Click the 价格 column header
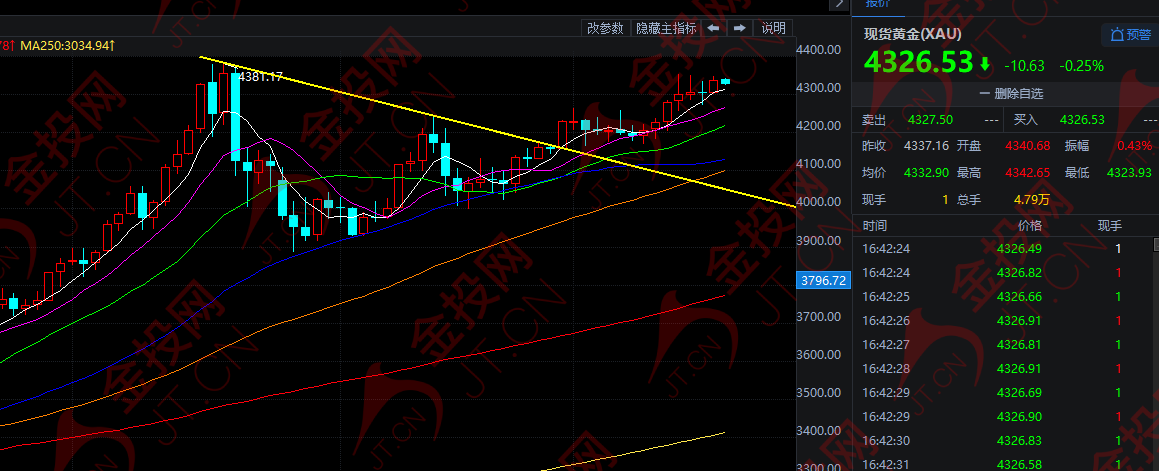1159x471 pixels. (x=1029, y=226)
